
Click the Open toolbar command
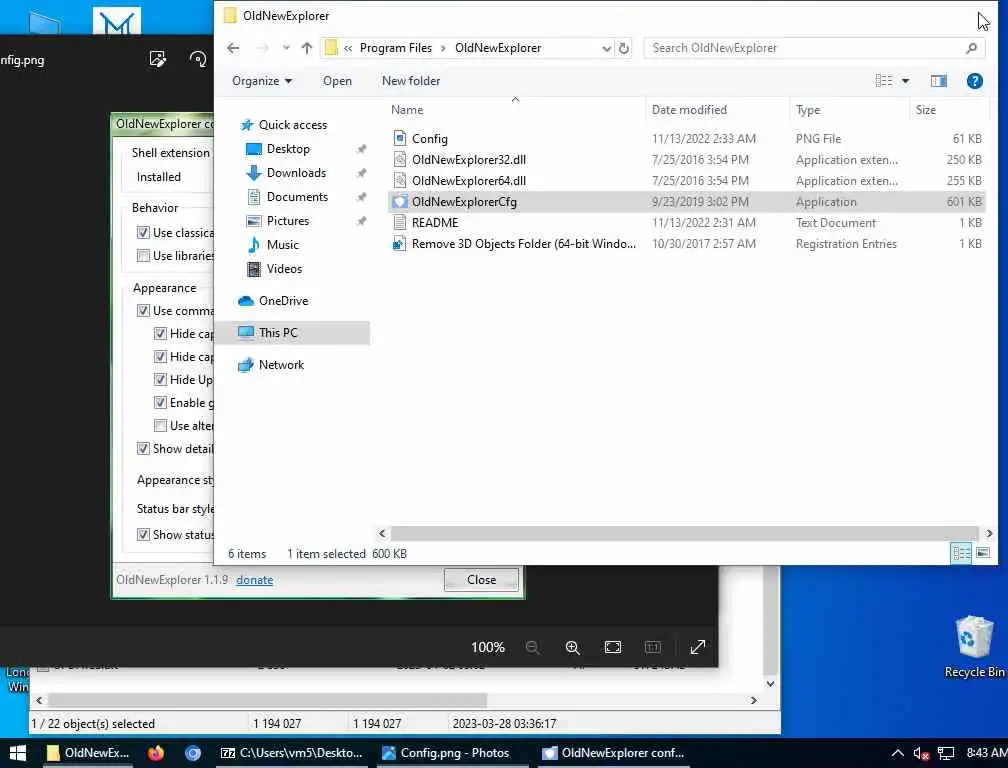[x=337, y=81]
